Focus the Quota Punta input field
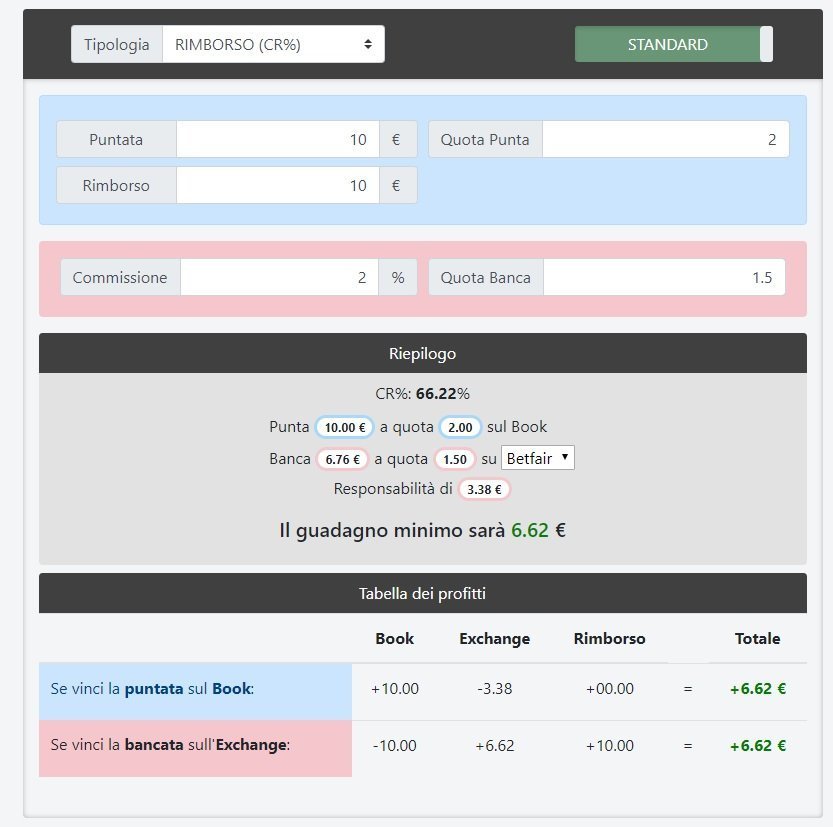833x827 pixels. click(x=665, y=140)
